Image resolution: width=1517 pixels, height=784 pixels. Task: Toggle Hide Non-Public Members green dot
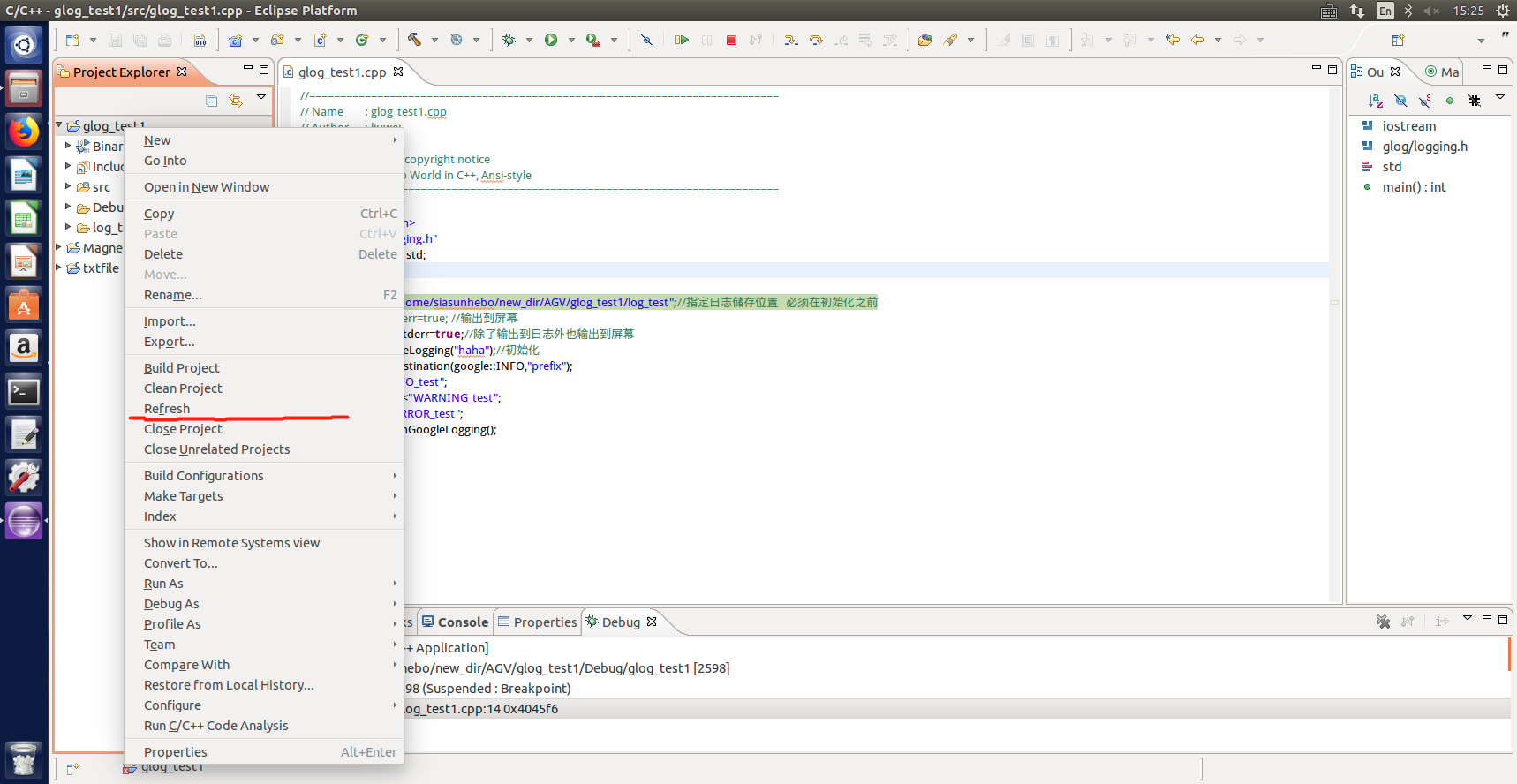1449,101
